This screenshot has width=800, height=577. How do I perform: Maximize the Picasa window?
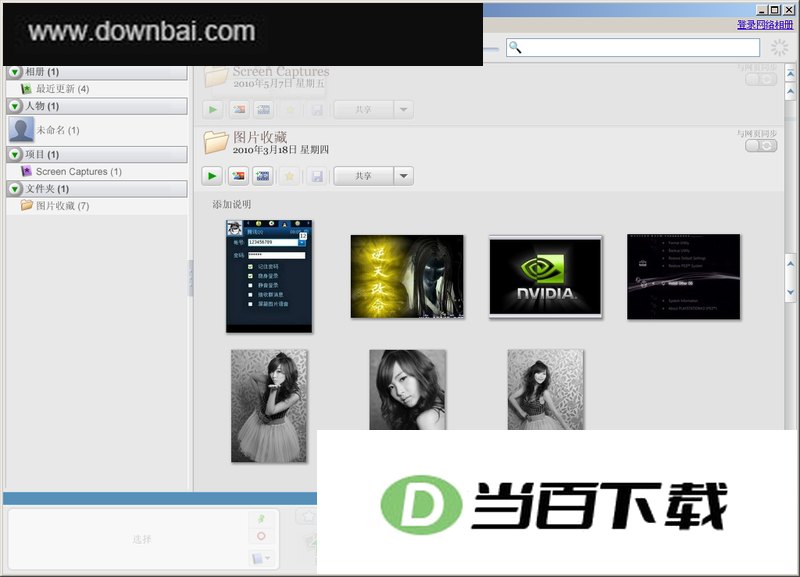775,10
